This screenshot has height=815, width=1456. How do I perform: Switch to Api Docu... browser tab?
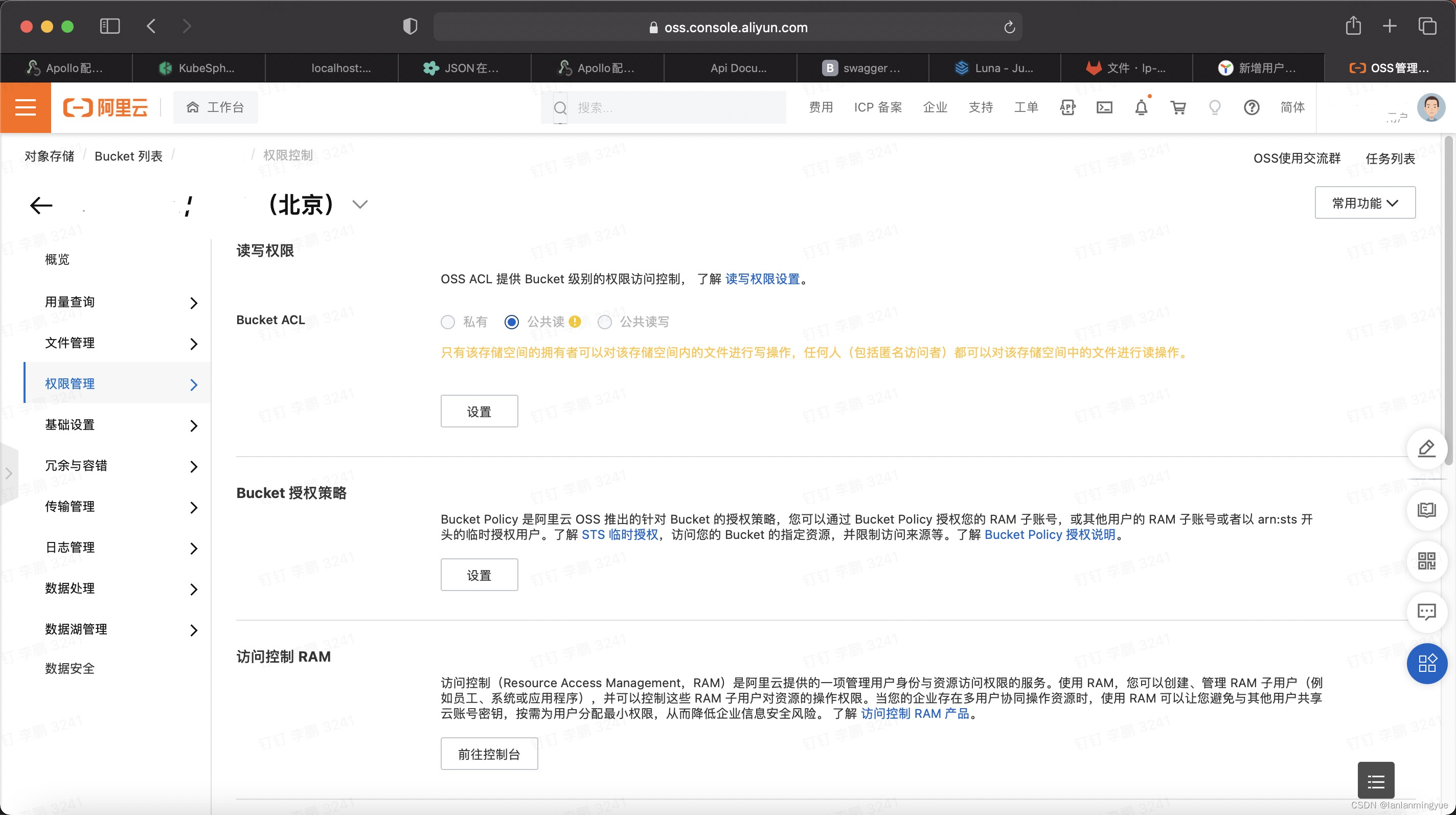point(730,68)
